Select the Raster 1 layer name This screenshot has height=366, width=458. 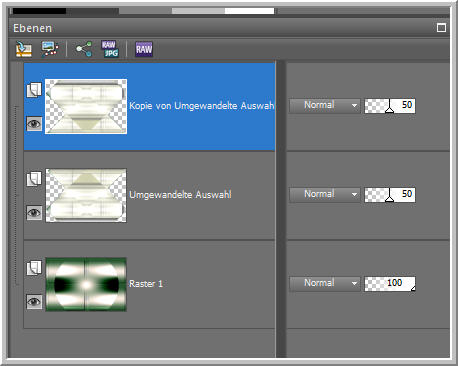point(146,284)
